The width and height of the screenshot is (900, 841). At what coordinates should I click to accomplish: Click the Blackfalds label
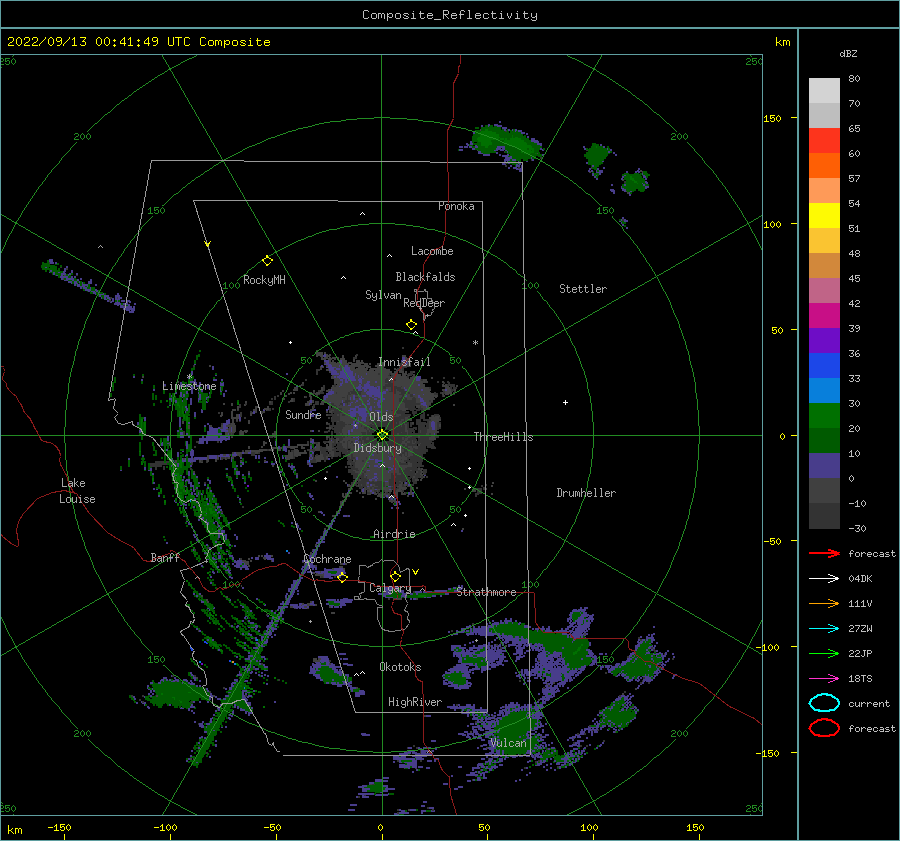point(425,277)
